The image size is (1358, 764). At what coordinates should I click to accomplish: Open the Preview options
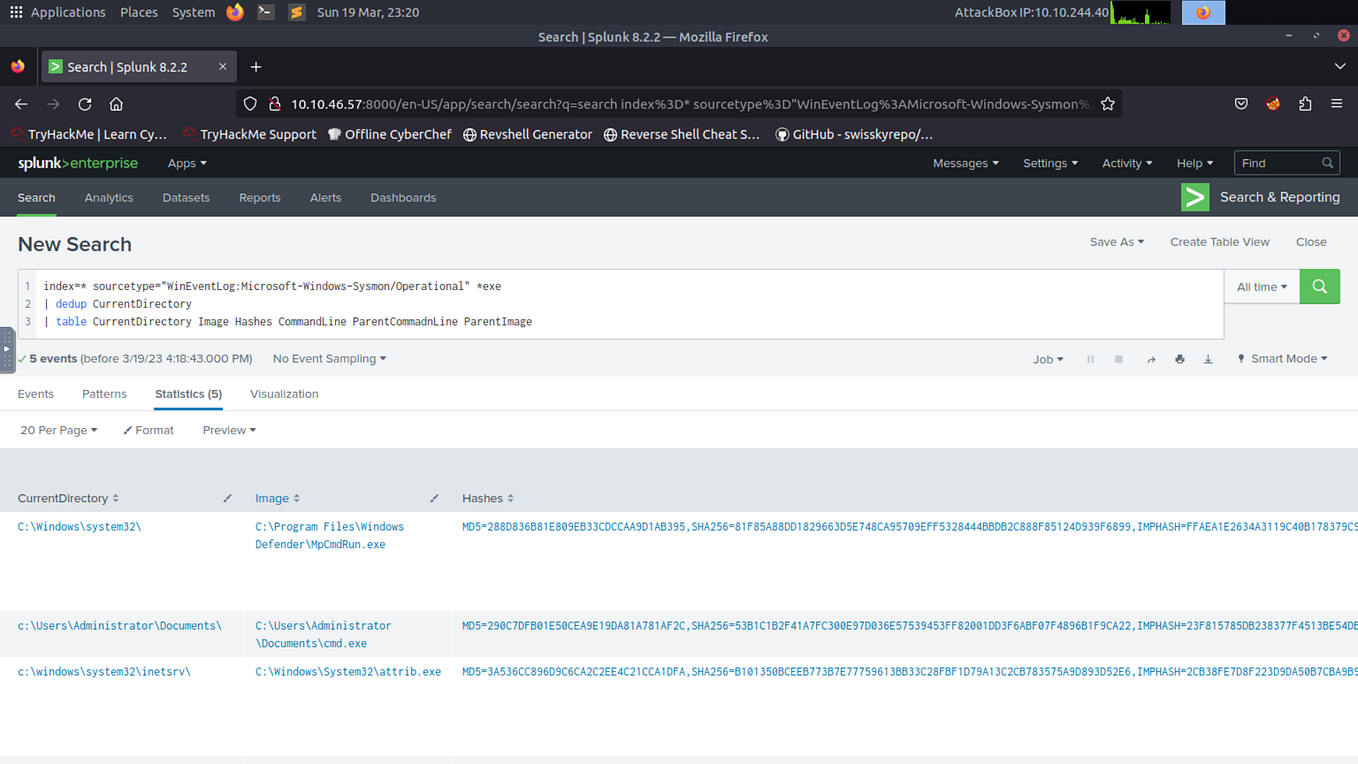tap(228, 430)
